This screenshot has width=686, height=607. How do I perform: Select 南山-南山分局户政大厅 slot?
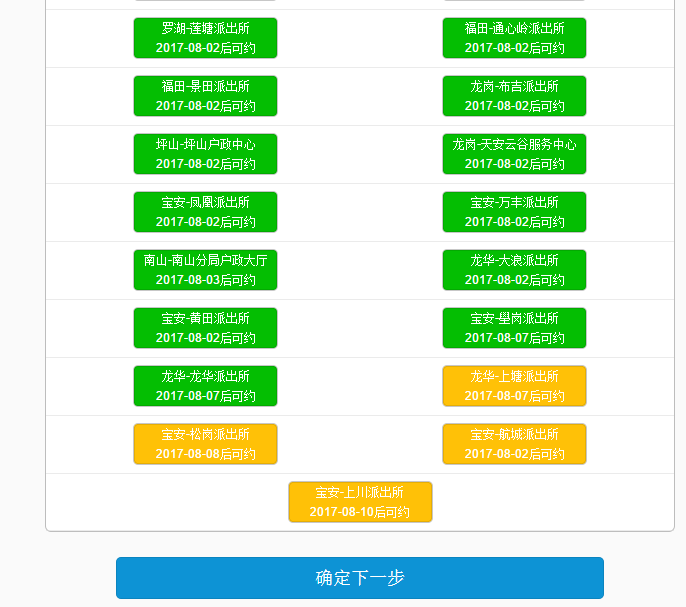tap(205, 270)
